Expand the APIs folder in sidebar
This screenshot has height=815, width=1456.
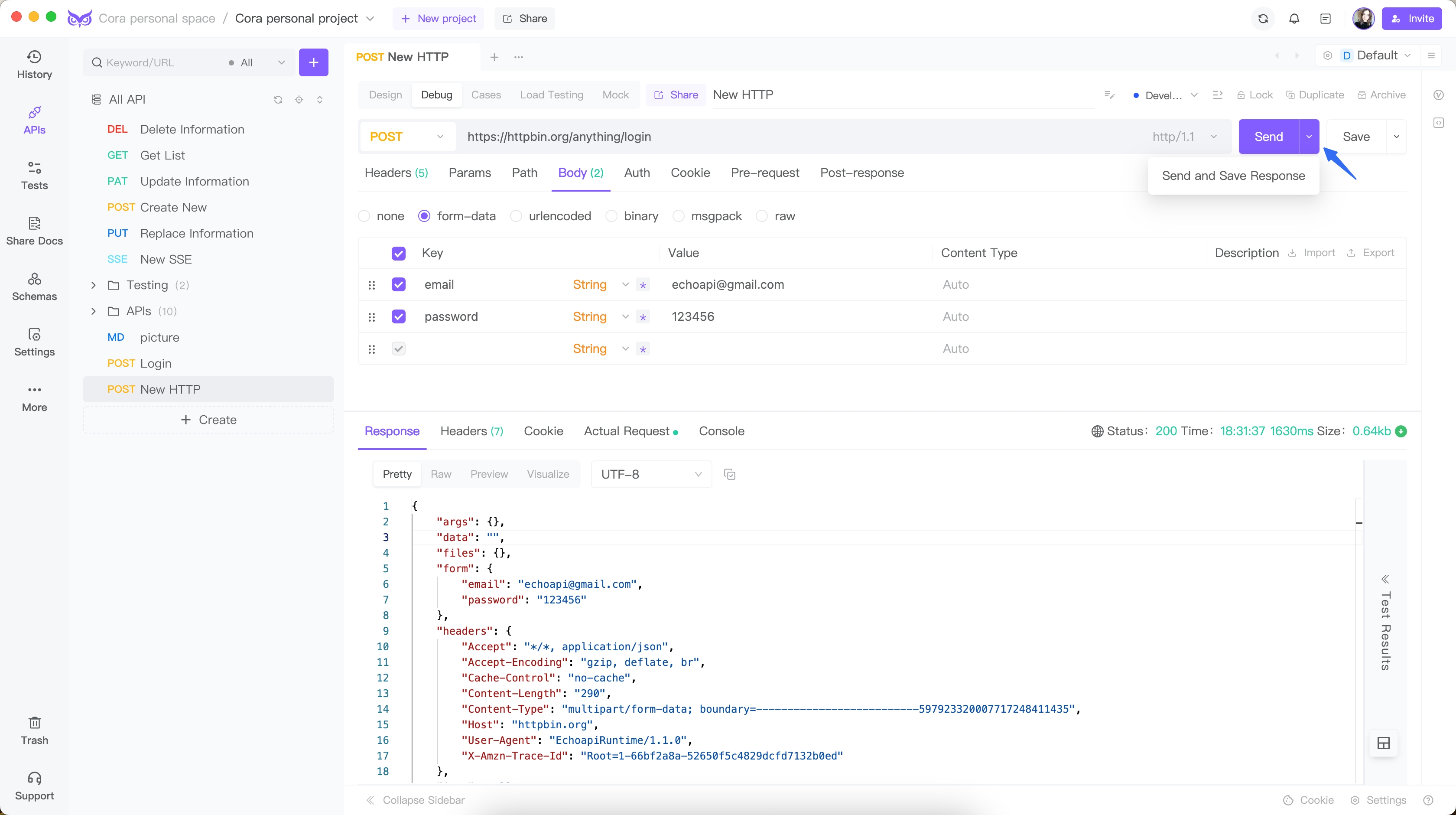(x=94, y=310)
